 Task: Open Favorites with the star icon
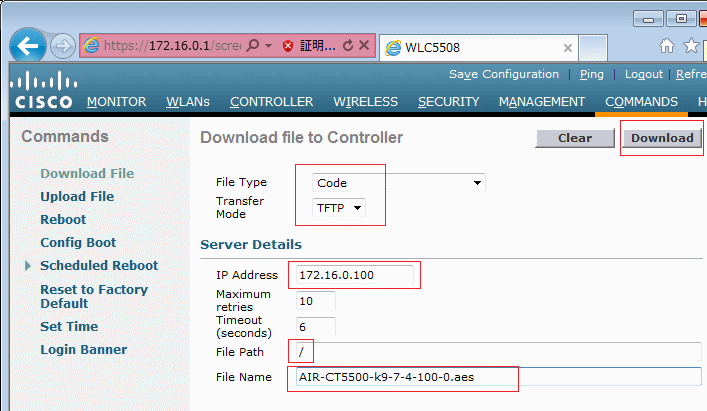pyautogui.click(x=691, y=46)
